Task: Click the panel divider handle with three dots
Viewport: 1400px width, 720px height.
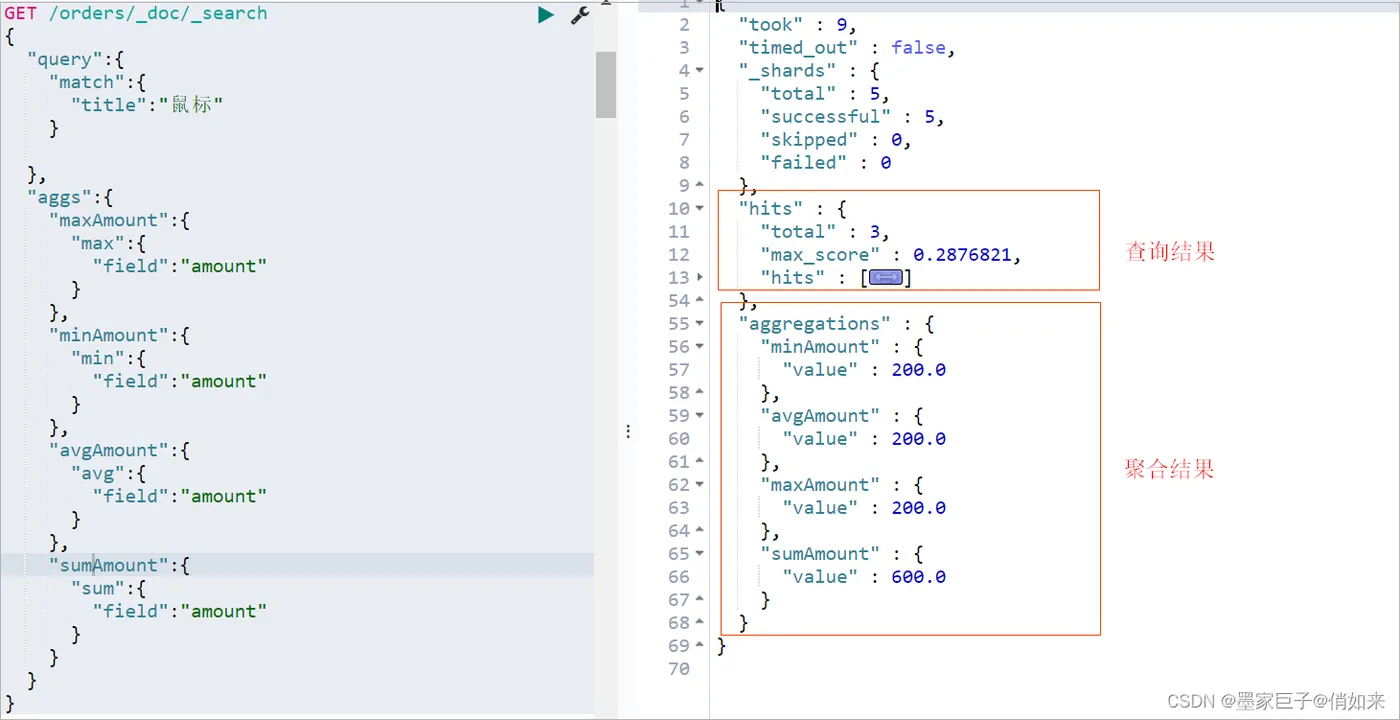Action: coord(628,431)
